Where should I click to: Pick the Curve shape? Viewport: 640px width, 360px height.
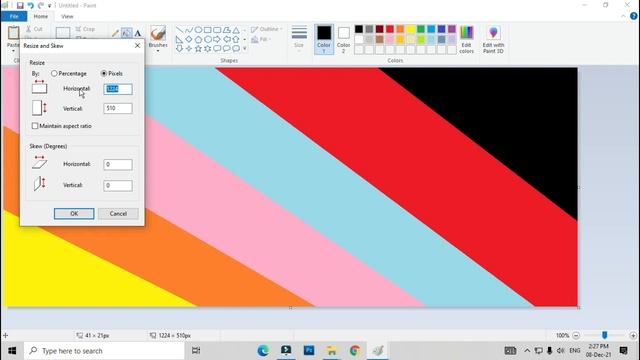point(189,30)
